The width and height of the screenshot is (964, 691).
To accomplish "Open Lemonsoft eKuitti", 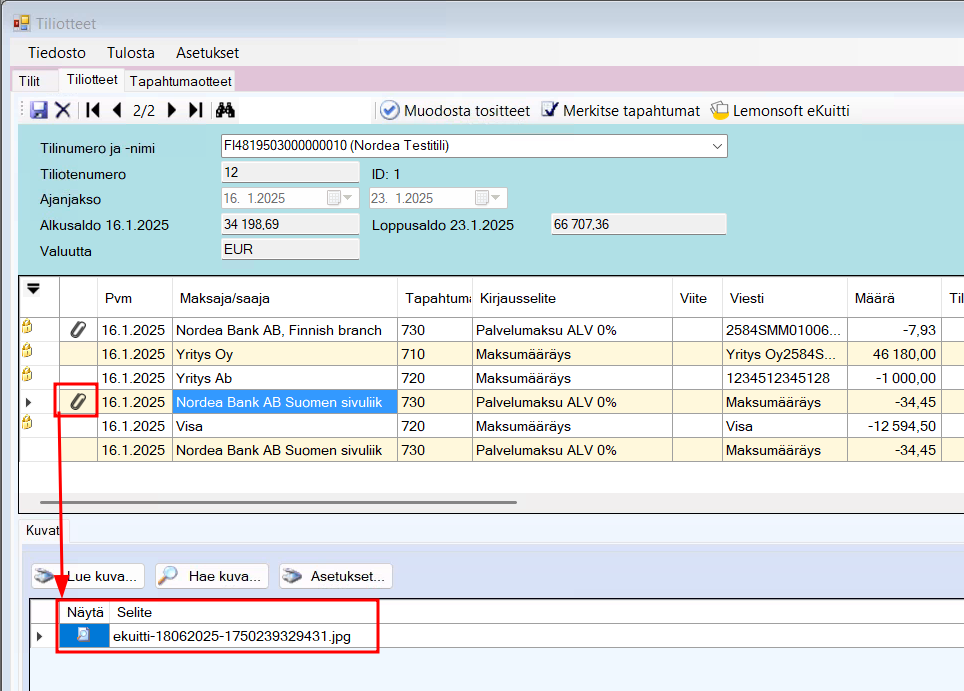I will 779,111.
